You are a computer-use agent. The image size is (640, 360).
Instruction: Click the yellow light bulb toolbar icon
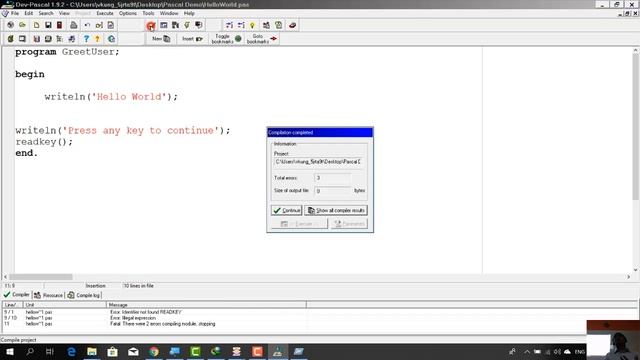click(x=252, y=25)
